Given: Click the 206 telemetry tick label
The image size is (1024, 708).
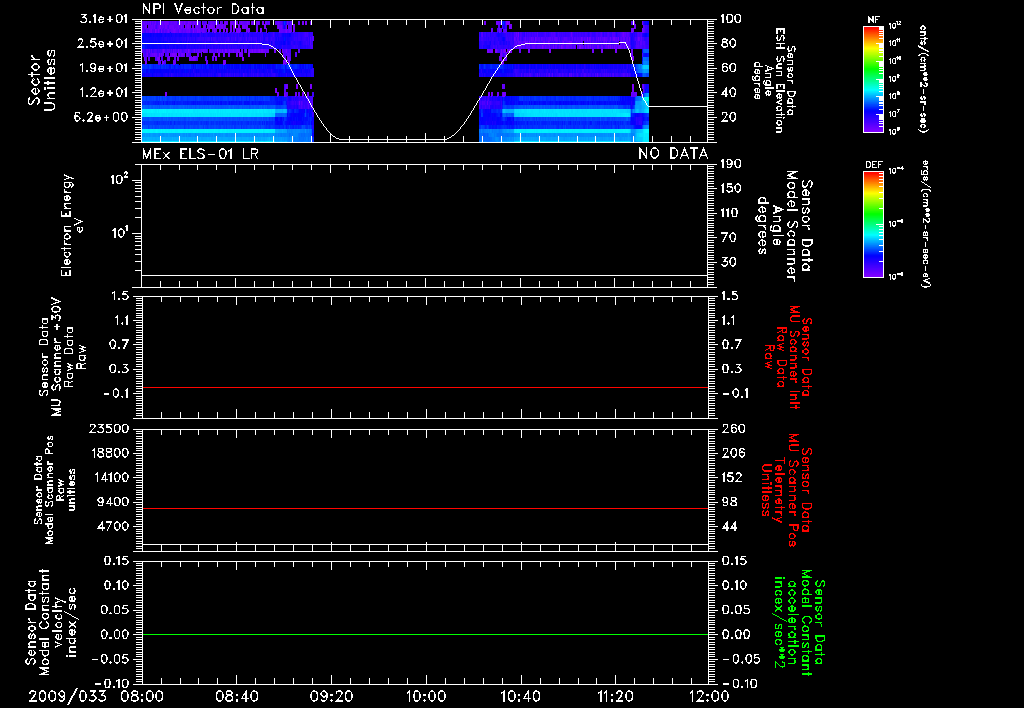Looking at the screenshot, I should [x=731, y=453].
